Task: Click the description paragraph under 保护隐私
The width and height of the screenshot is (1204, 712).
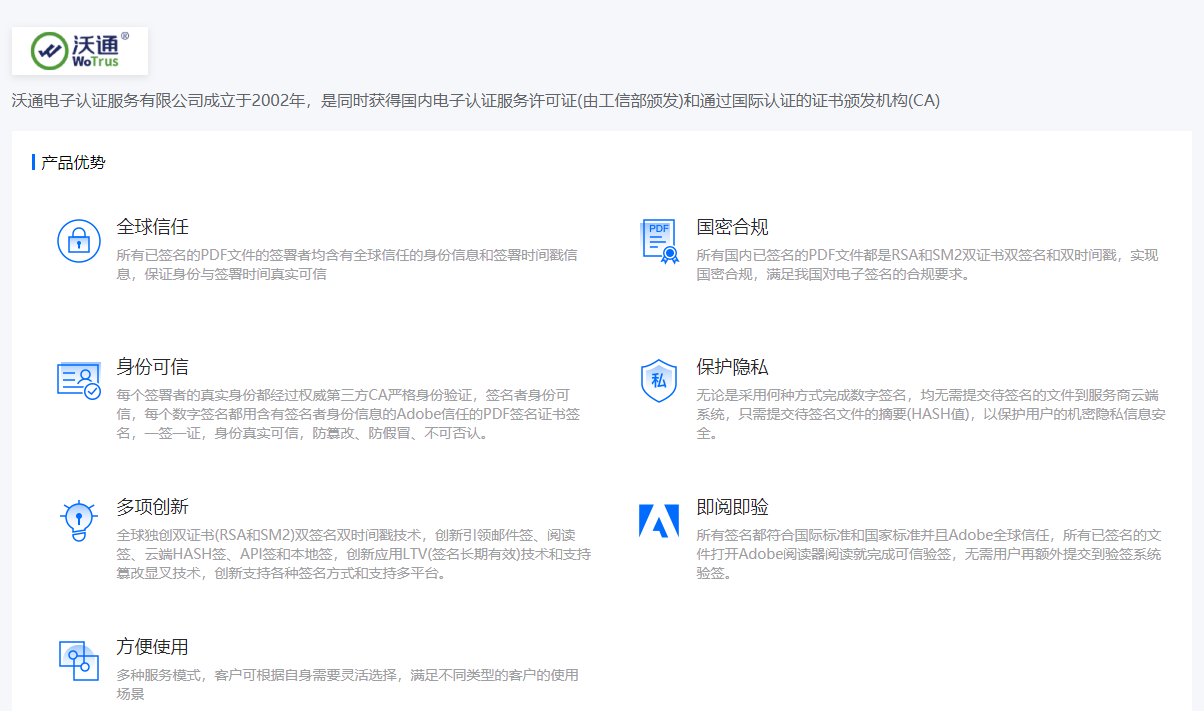Action: (930, 414)
